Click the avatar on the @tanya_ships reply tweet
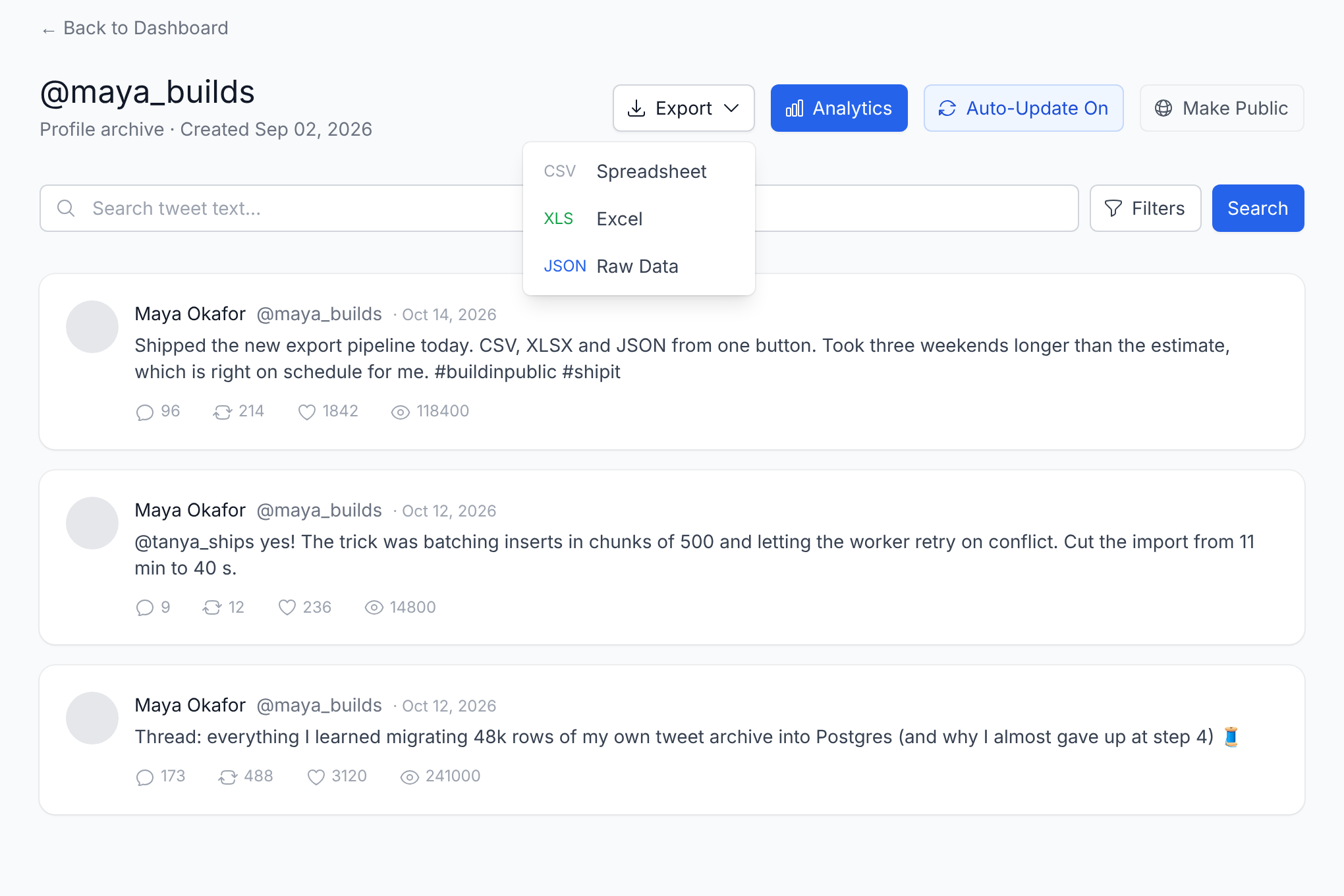The image size is (1344, 896). 92,523
